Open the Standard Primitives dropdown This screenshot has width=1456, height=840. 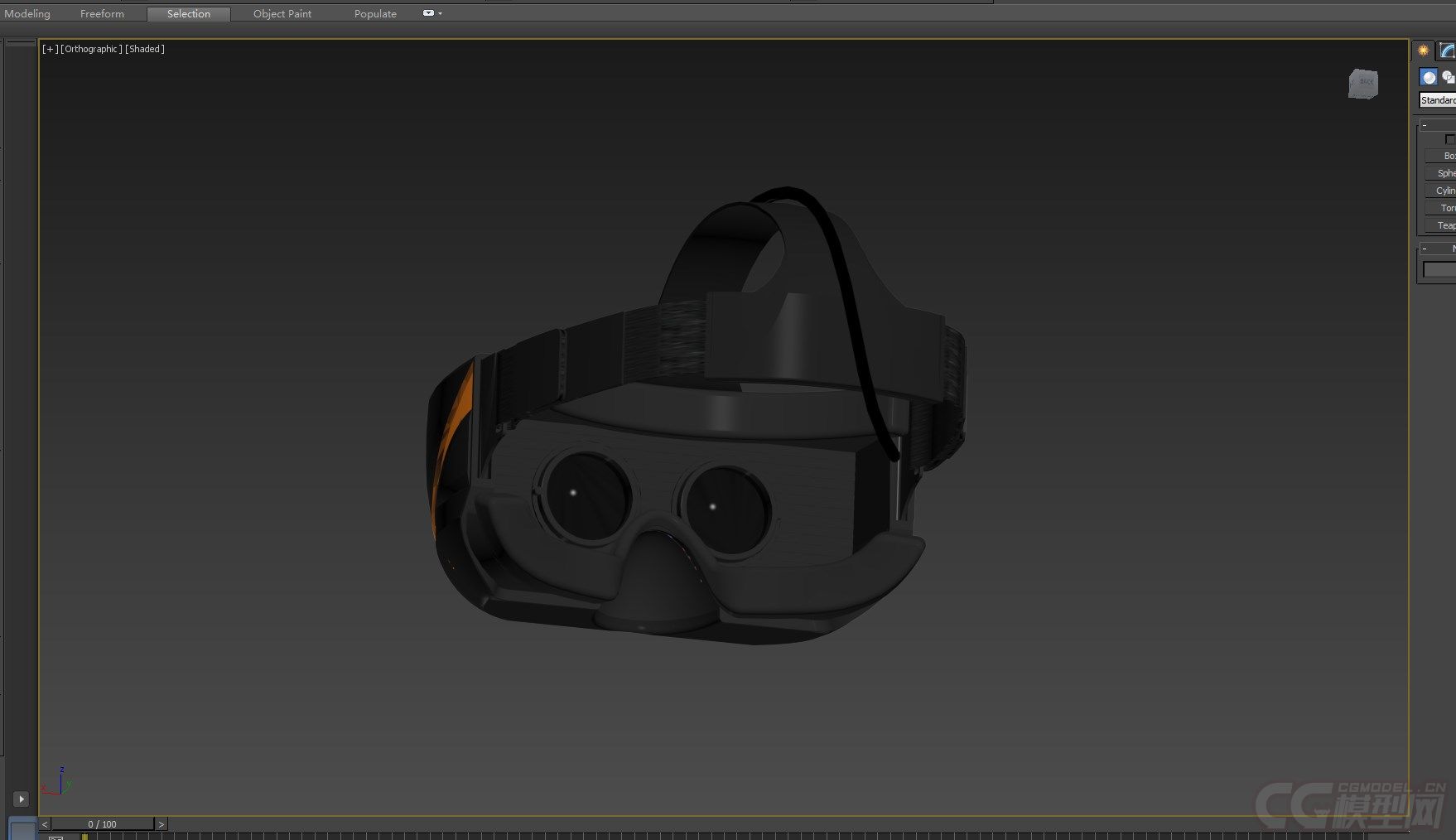click(x=1439, y=100)
